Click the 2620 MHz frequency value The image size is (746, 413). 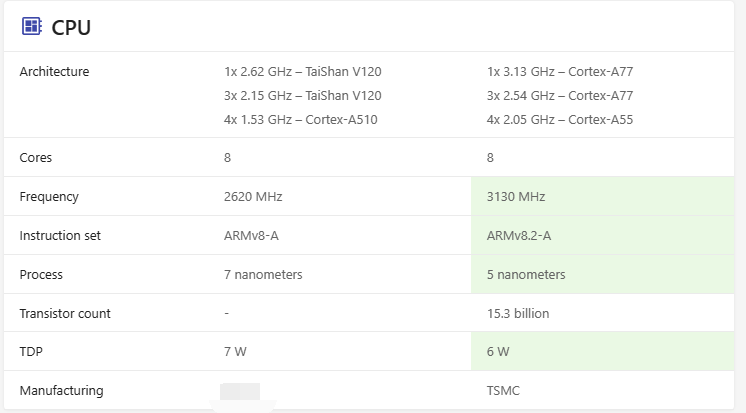click(x=253, y=197)
